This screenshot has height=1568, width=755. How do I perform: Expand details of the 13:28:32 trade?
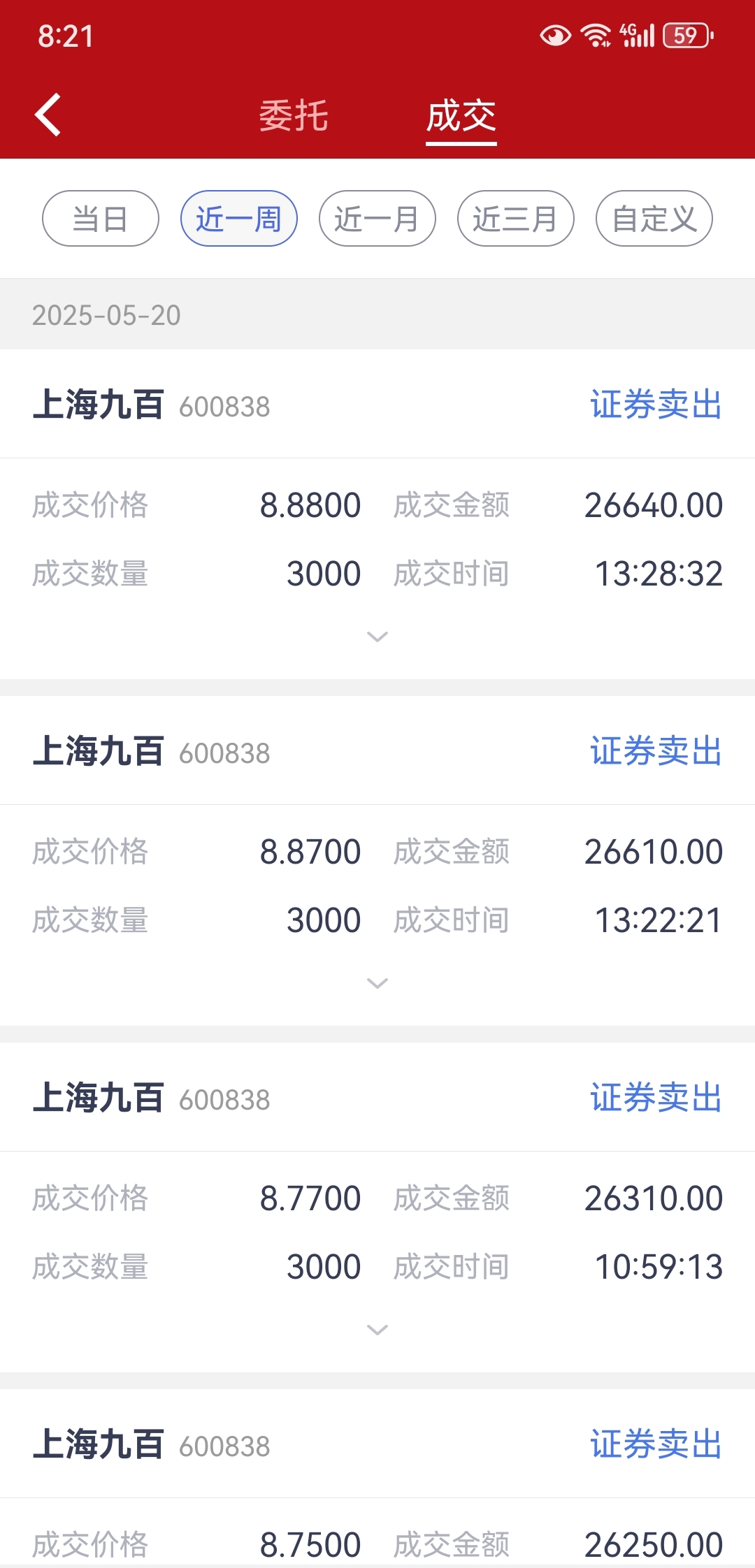pos(377,637)
